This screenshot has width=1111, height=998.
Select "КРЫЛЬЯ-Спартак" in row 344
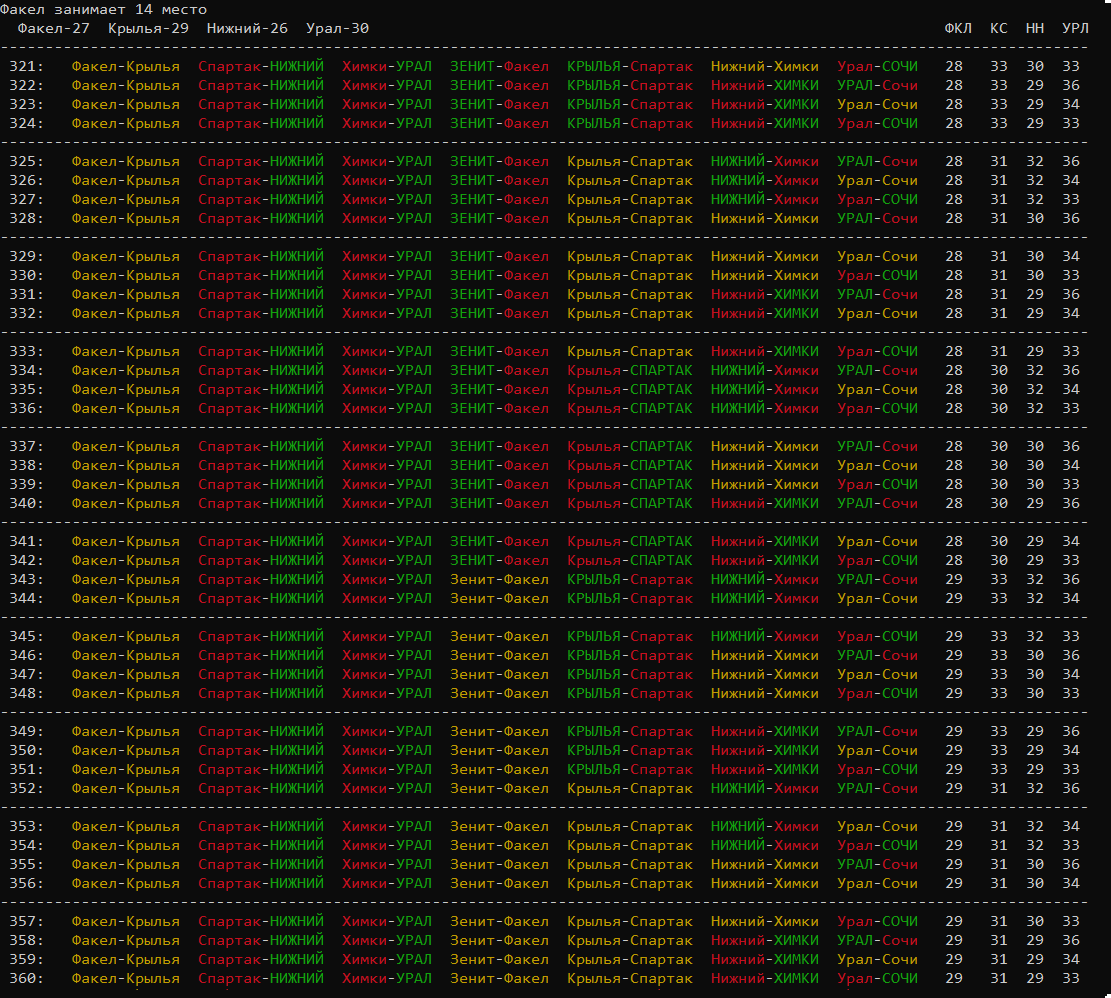tap(630, 599)
